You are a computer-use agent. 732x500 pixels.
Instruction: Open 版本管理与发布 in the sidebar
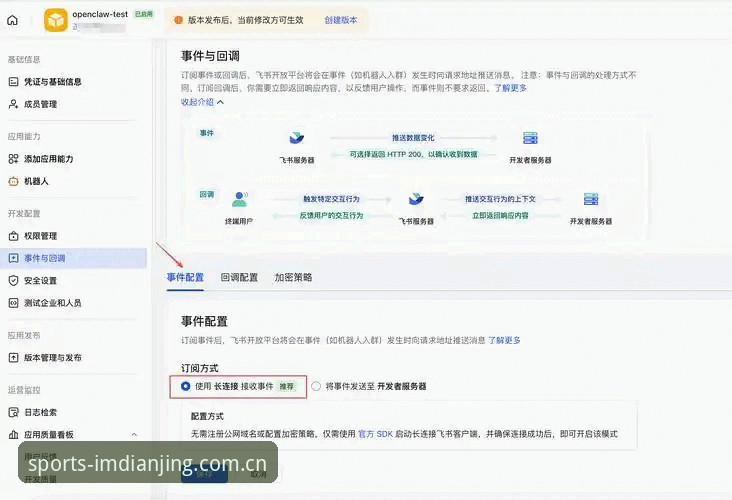(x=53, y=358)
